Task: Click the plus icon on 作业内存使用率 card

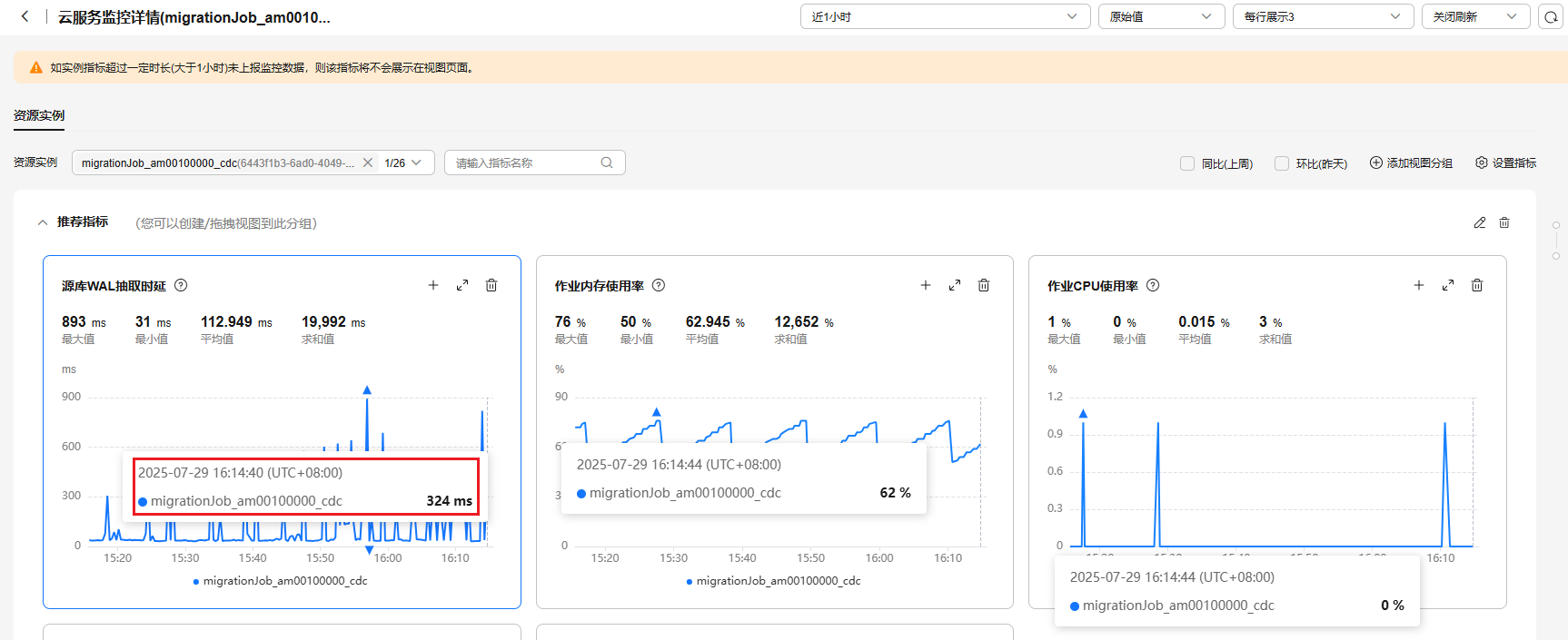Action: click(926, 285)
